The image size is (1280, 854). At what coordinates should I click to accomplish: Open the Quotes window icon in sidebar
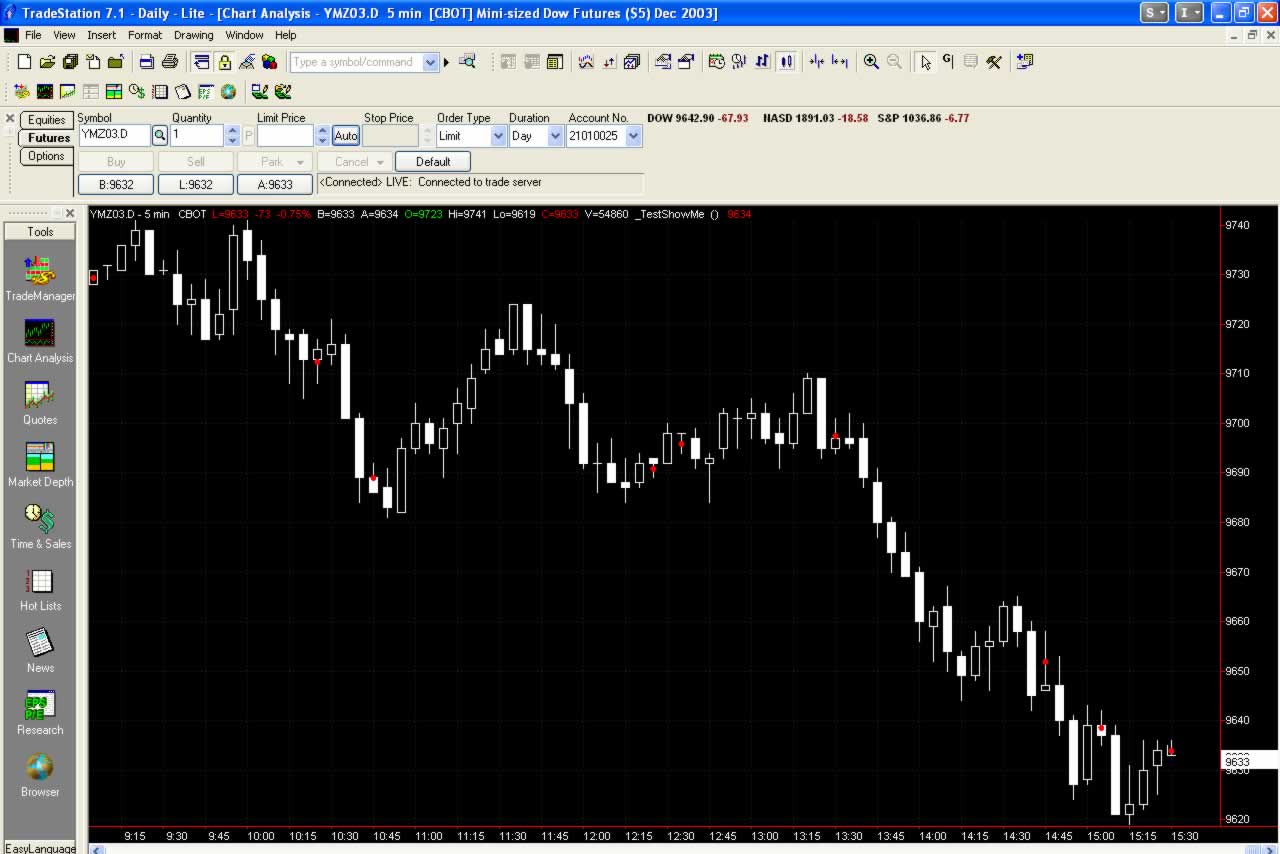point(40,402)
